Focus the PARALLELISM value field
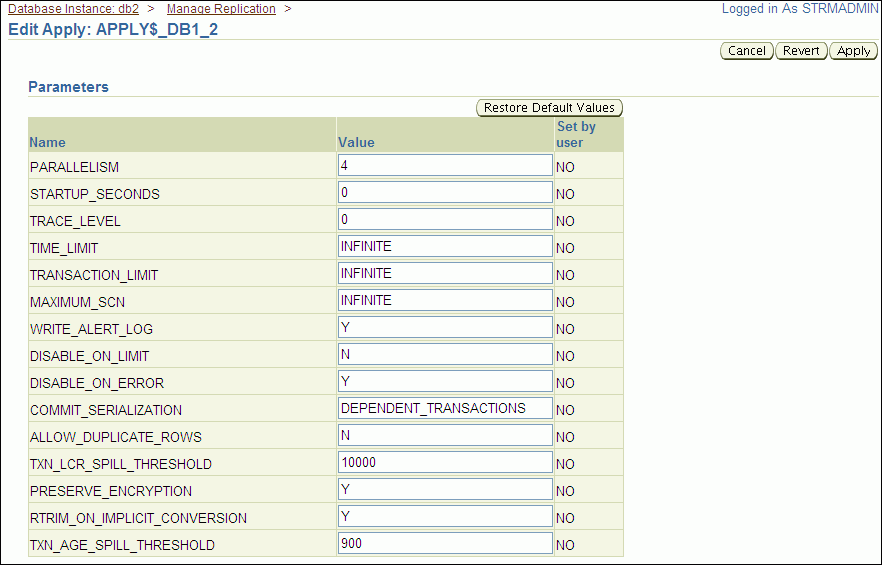The height and width of the screenshot is (565, 882). pos(445,165)
